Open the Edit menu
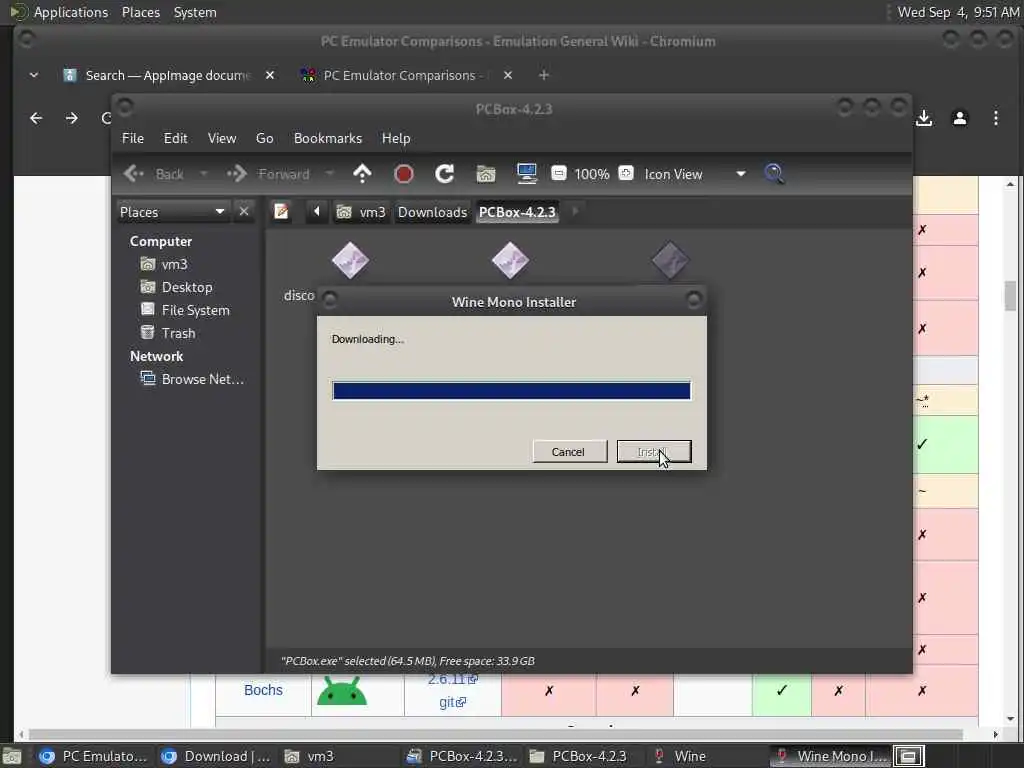 coord(176,138)
